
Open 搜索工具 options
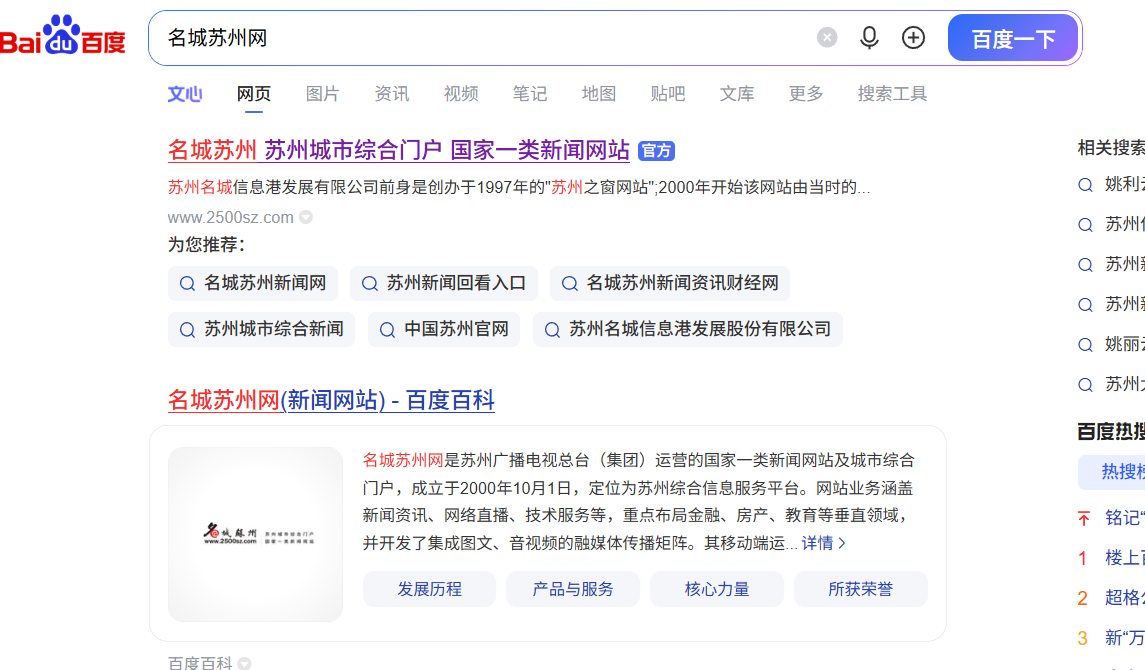click(x=892, y=93)
